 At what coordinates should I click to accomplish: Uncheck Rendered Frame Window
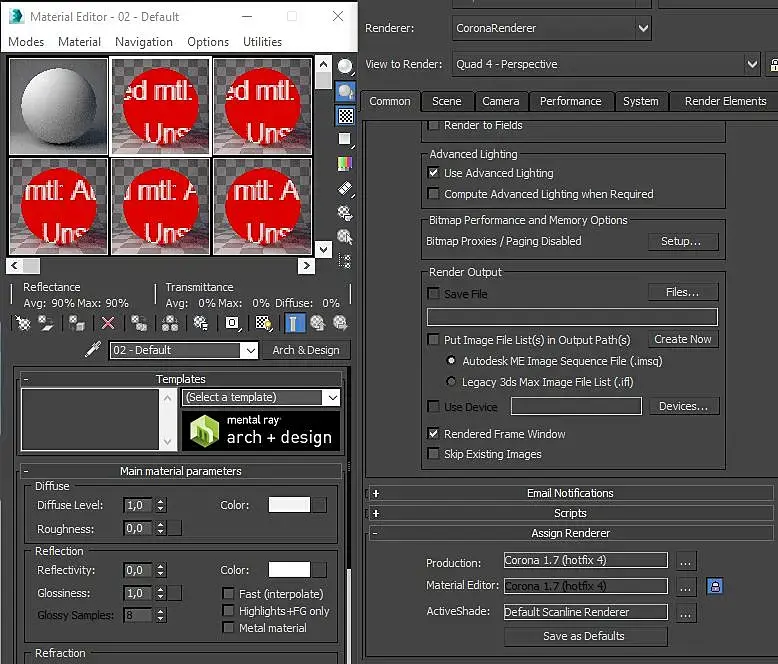coord(434,434)
